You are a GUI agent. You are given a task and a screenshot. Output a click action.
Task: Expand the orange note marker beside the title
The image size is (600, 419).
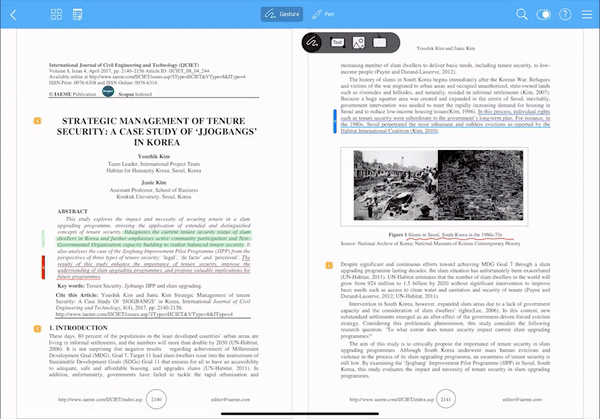pyautogui.click(x=38, y=121)
